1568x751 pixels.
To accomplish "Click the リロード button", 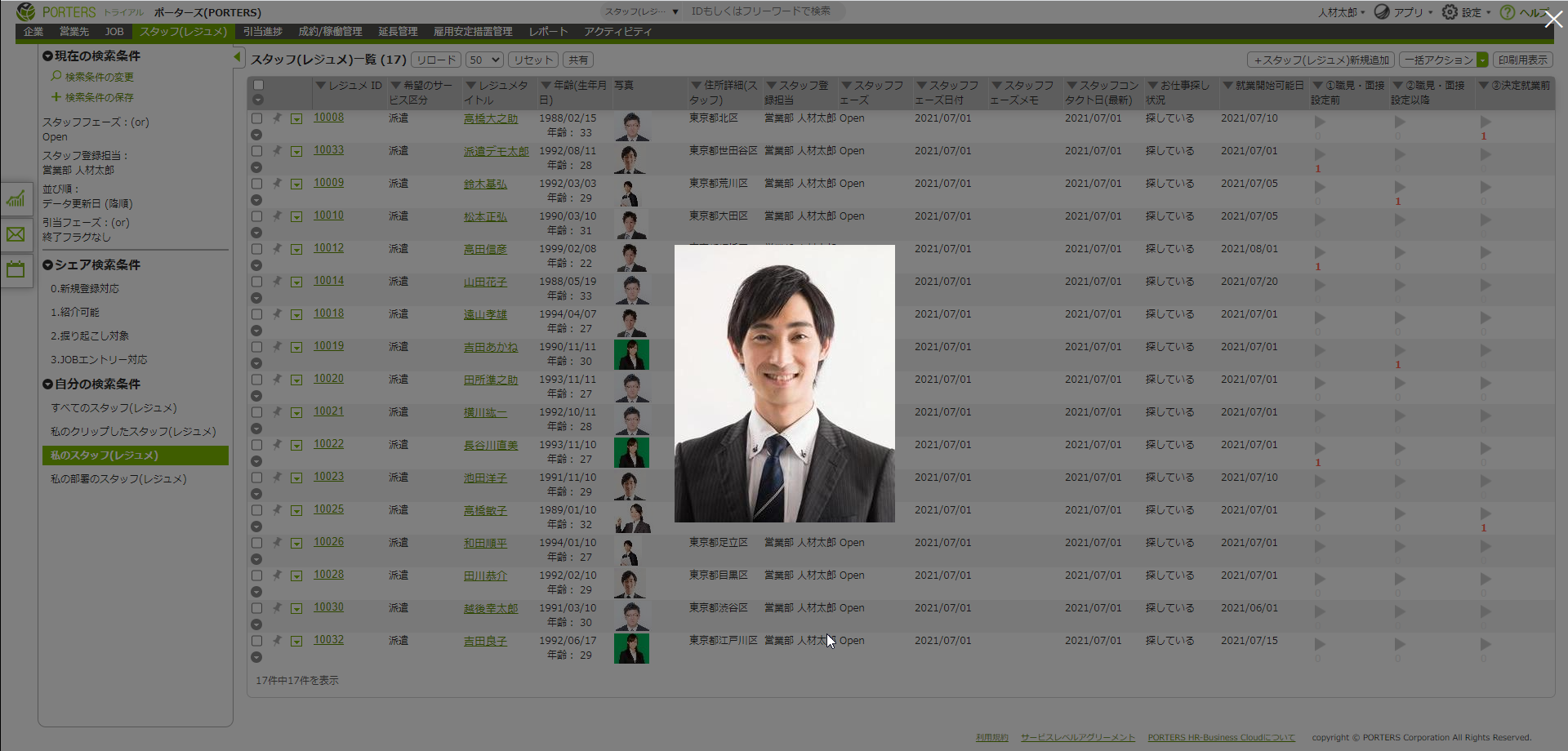I will 435,60.
